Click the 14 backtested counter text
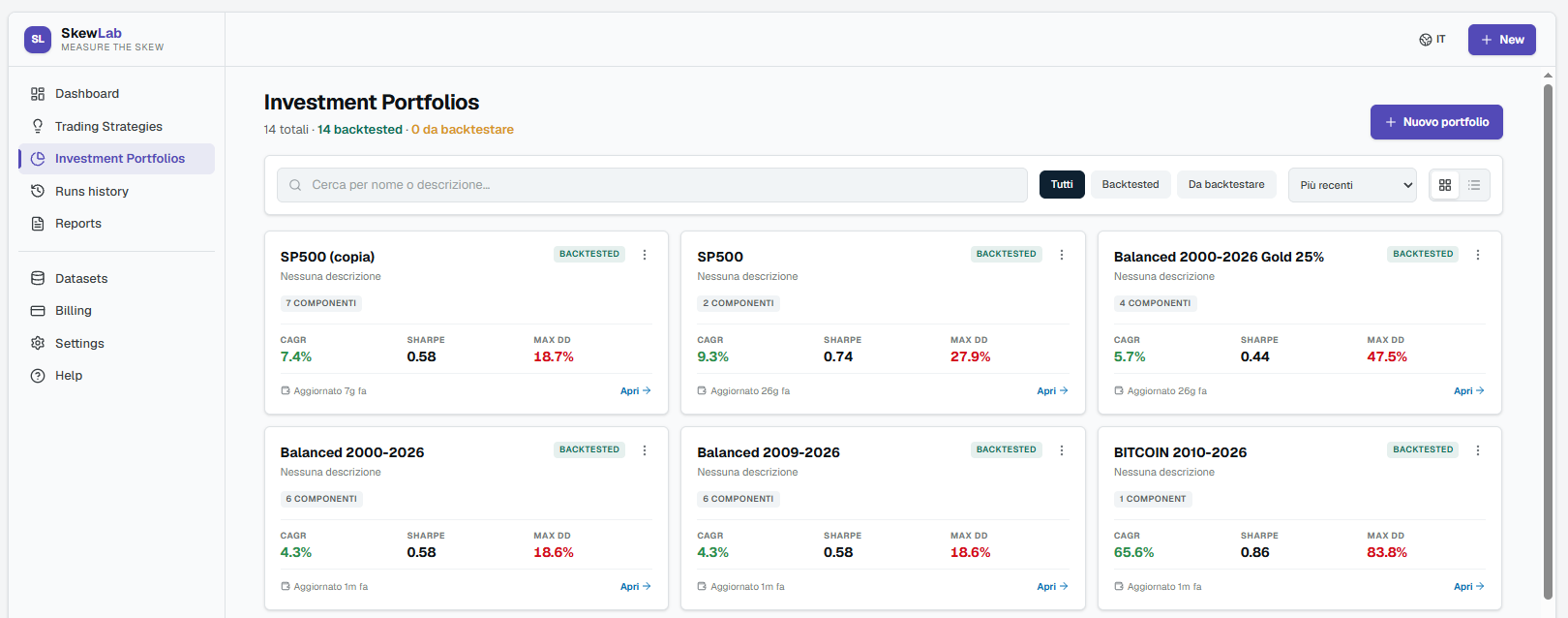The height and width of the screenshot is (618, 1568). coord(360,130)
